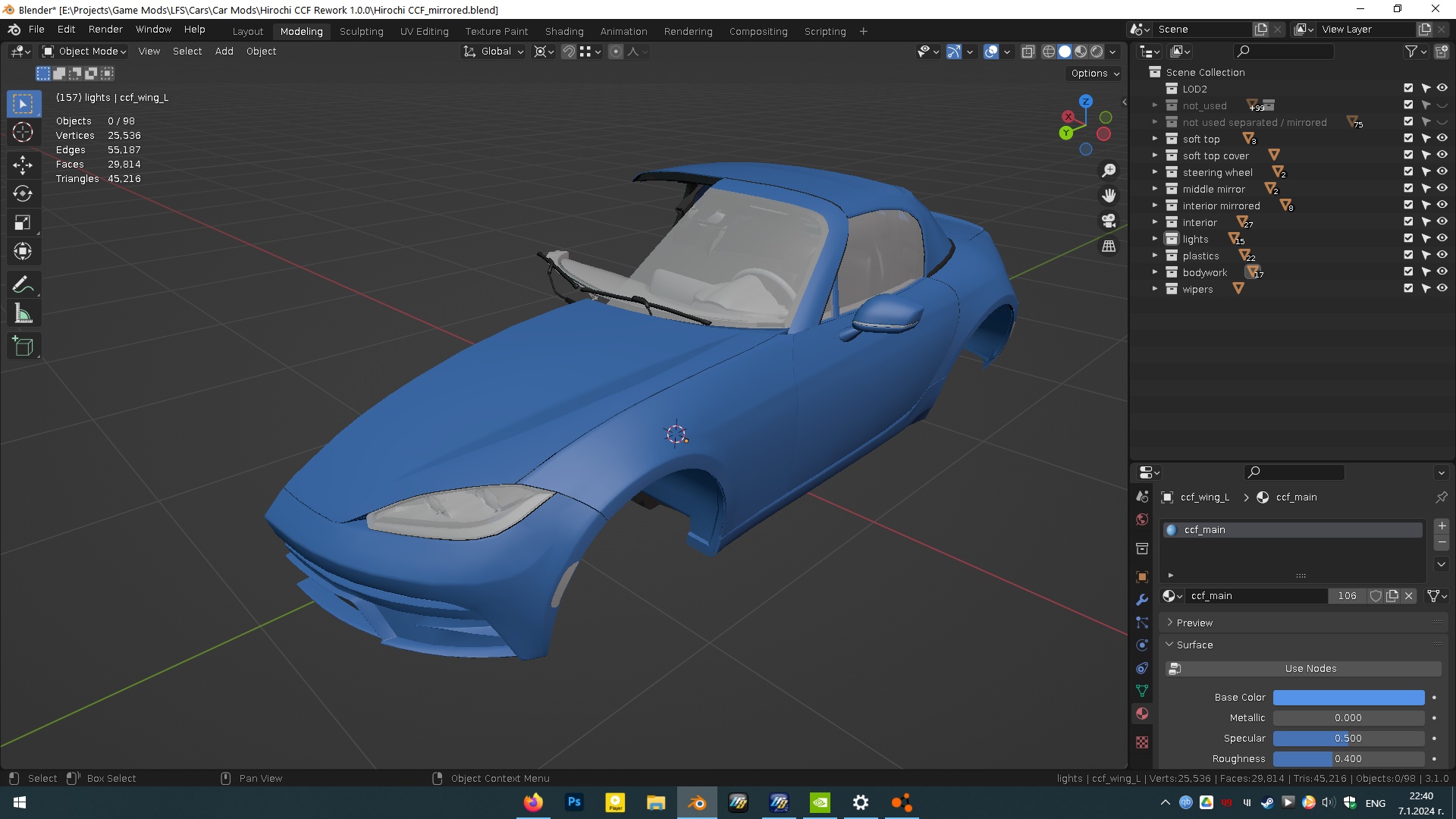This screenshot has width=1456, height=819.
Task: Launch Photoshop from the Windows taskbar
Action: click(x=574, y=802)
